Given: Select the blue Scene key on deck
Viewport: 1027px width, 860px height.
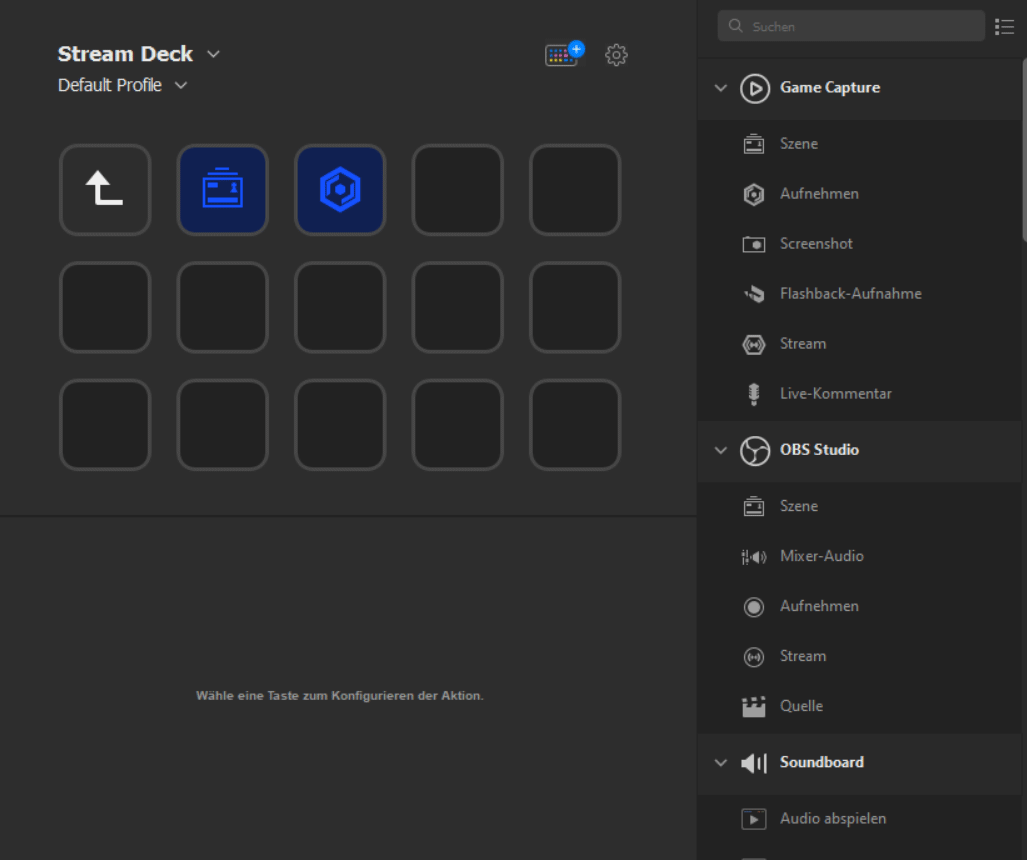Looking at the screenshot, I should pyautogui.click(x=222, y=190).
